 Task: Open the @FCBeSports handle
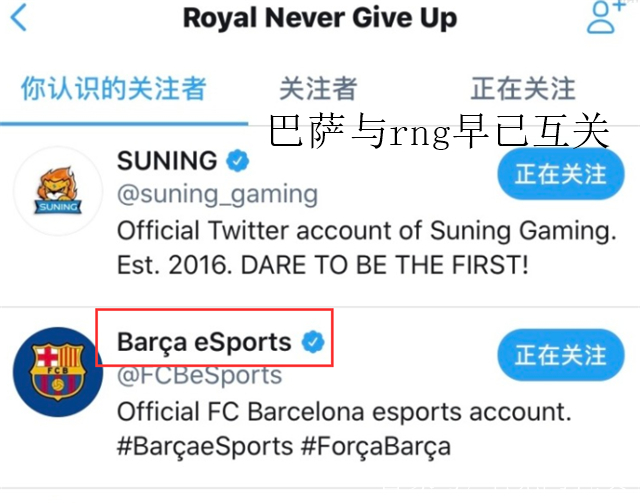click(x=200, y=375)
